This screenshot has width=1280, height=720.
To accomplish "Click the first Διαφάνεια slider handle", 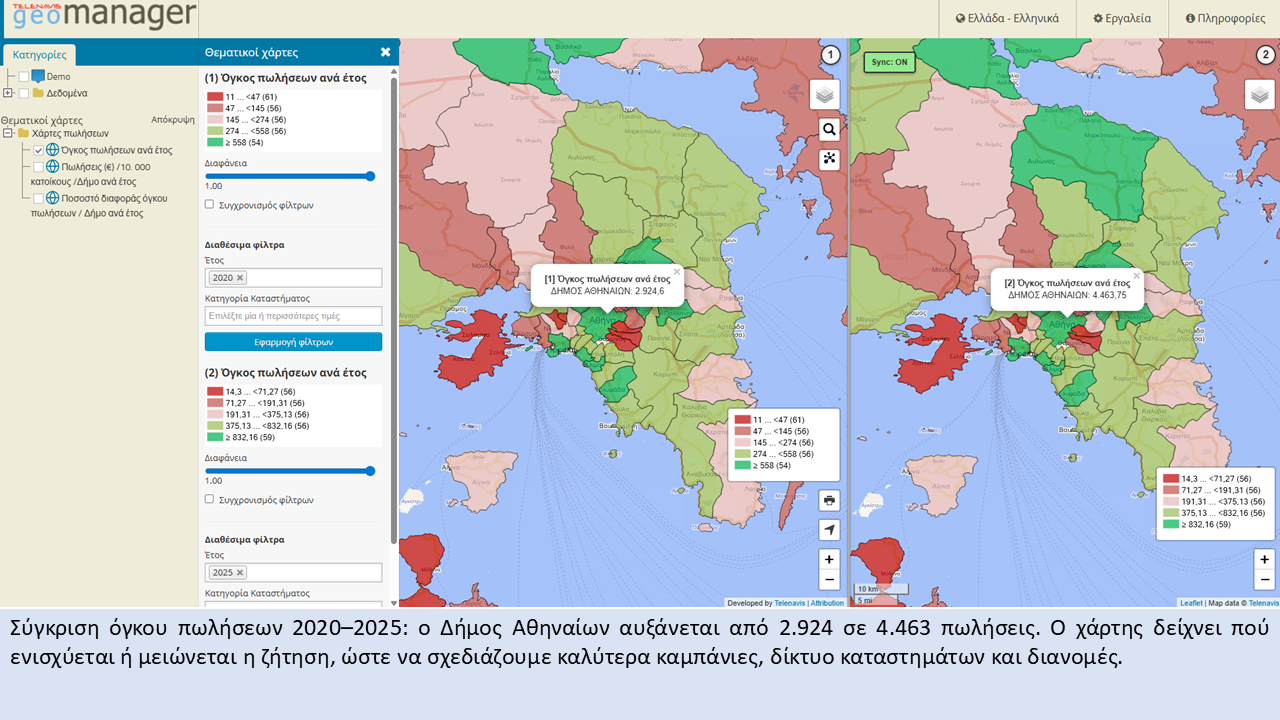I will 370,176.
